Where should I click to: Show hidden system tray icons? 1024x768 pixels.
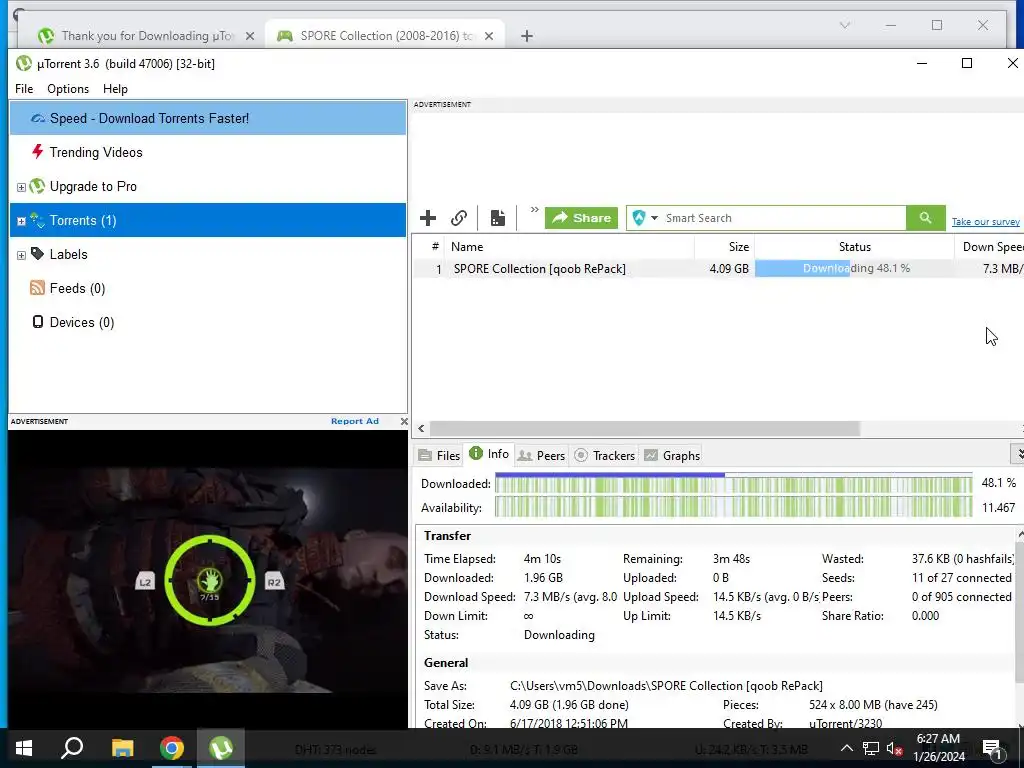pos(846,748)
